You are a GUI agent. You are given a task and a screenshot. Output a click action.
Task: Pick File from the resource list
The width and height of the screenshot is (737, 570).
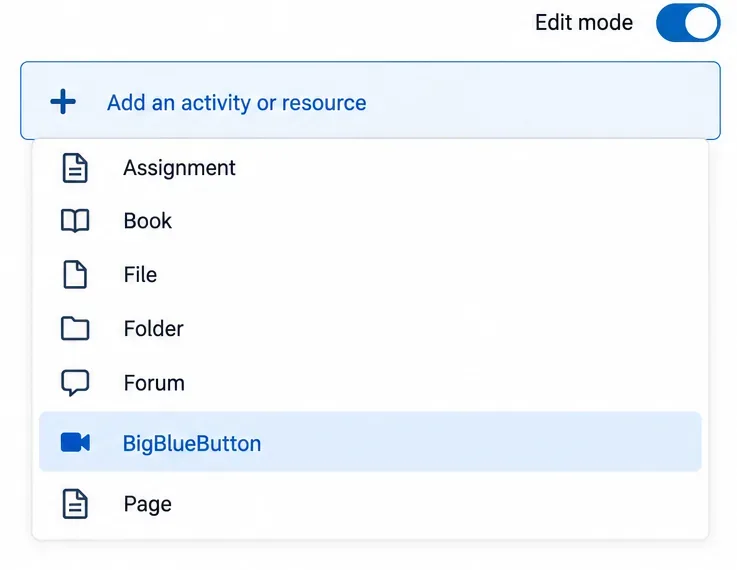click(x=370, y=274)
